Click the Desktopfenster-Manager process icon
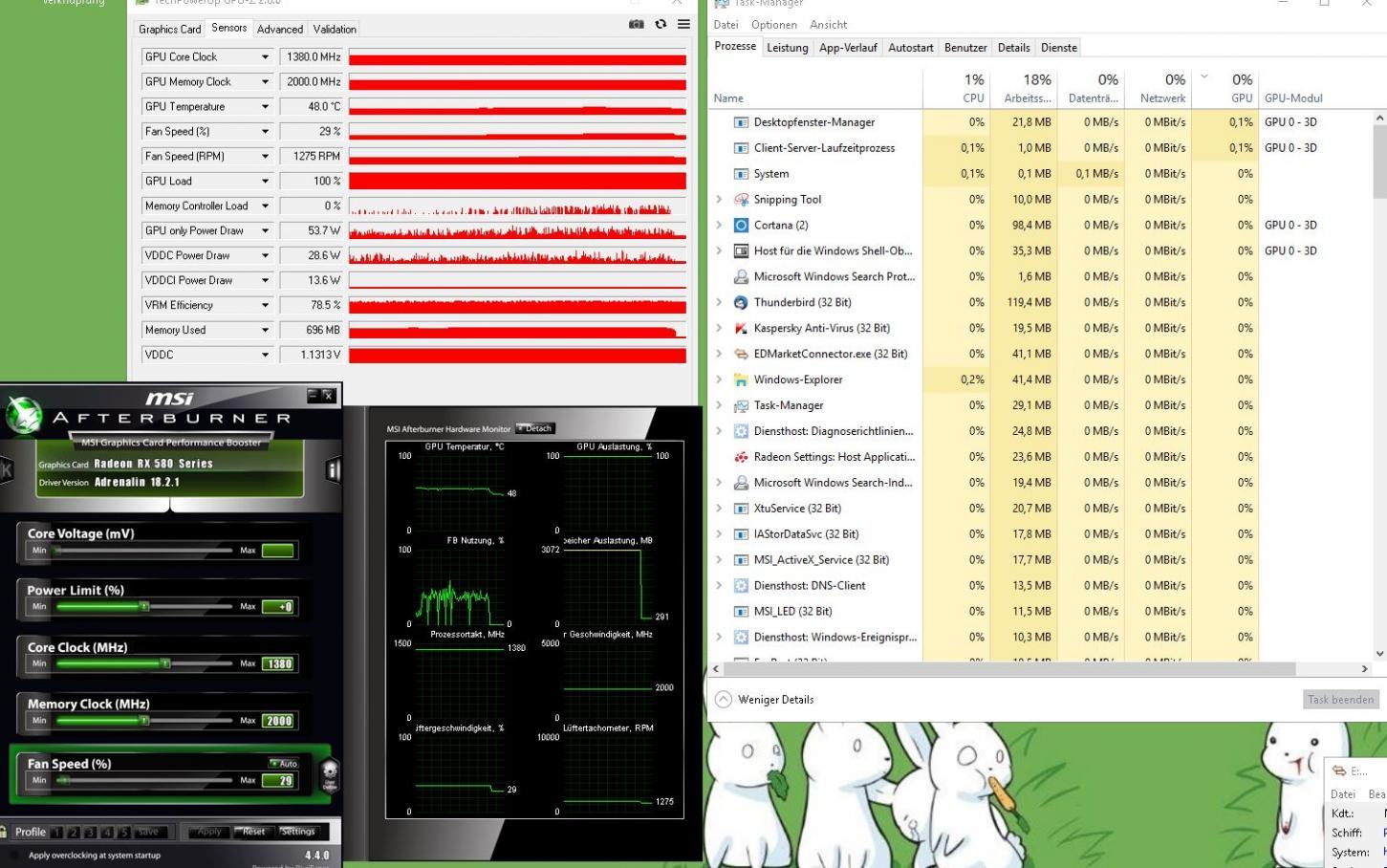Viewport: 1387px width, 868px height. click(740, 121)
